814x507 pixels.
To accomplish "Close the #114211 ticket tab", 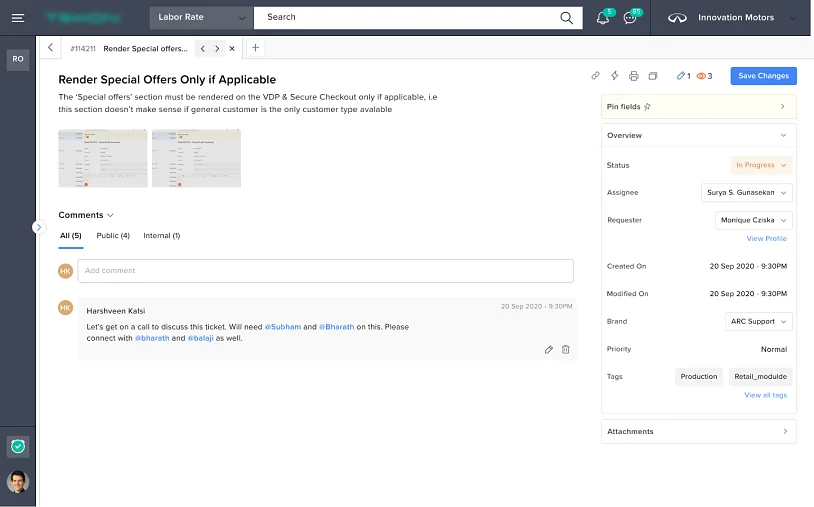I will point(232,49).
